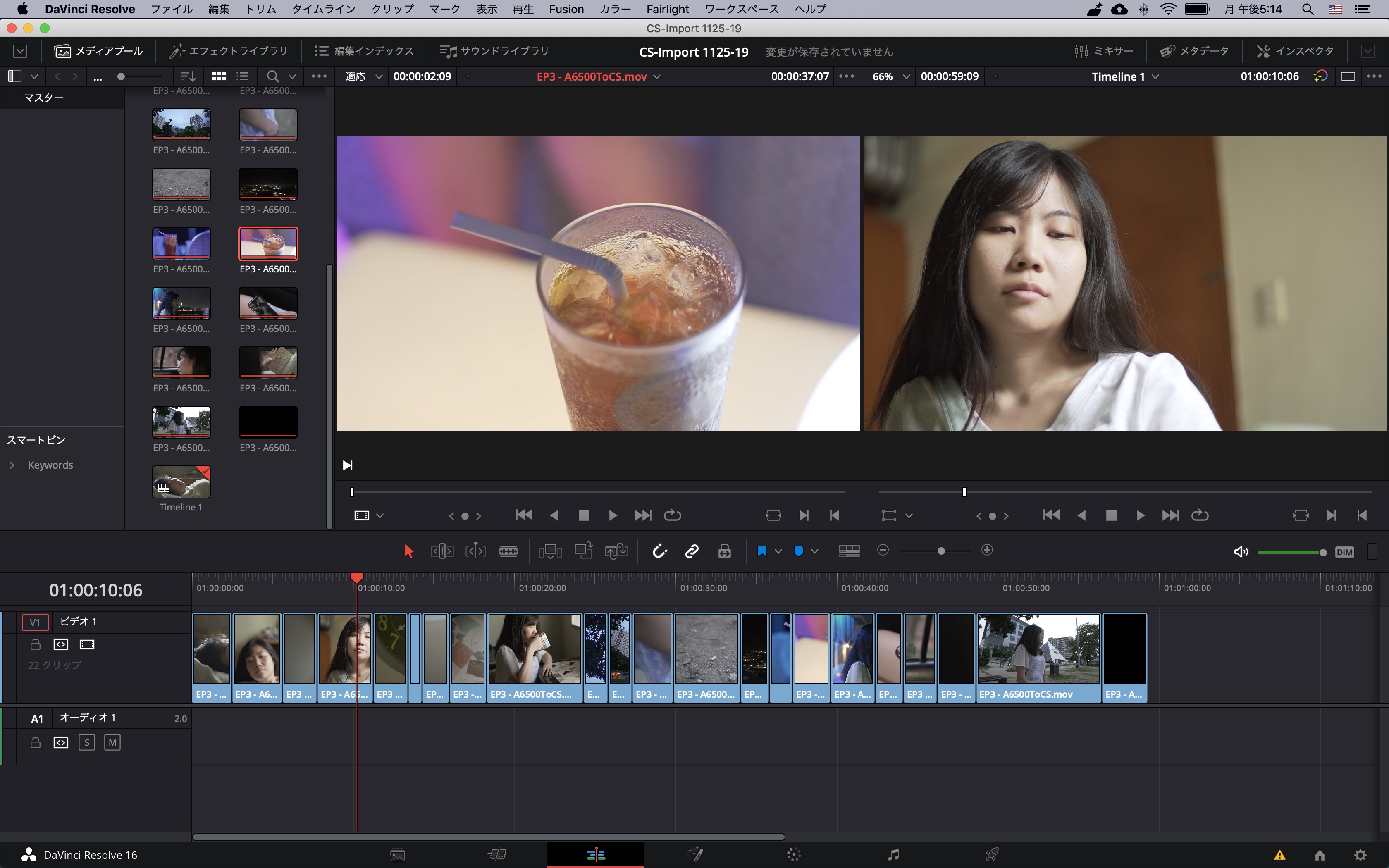Toggle the linked selection chain icon

click(x=692, y=551)
